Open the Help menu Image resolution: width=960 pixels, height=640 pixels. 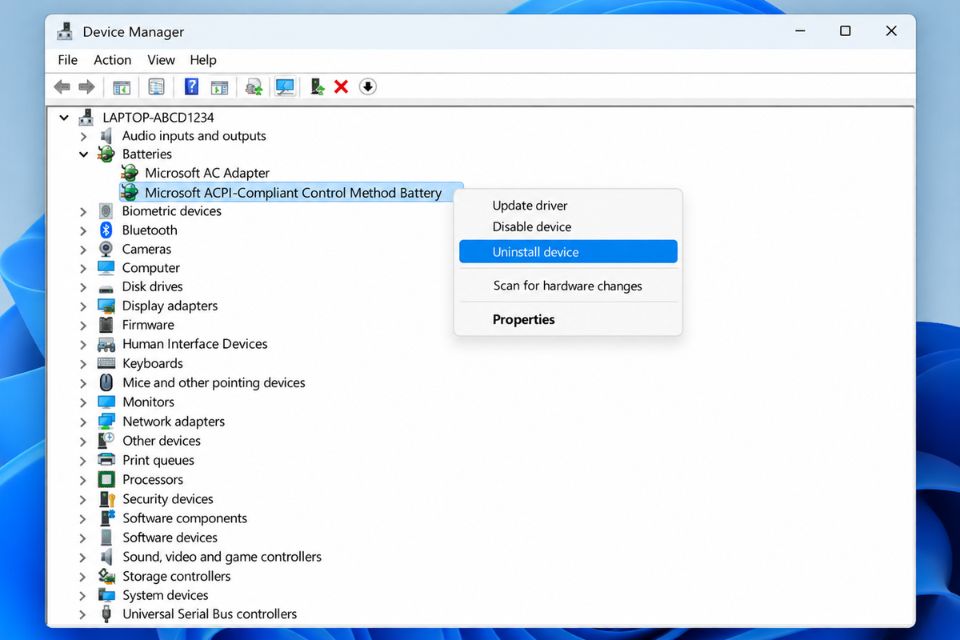[203, 60]
